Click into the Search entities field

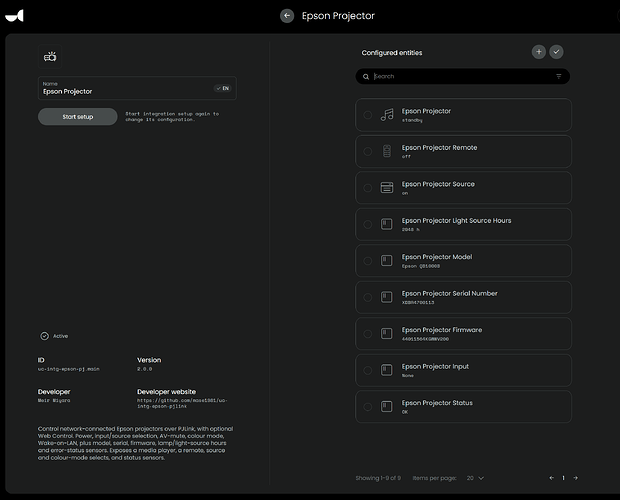tap(463, 76)
